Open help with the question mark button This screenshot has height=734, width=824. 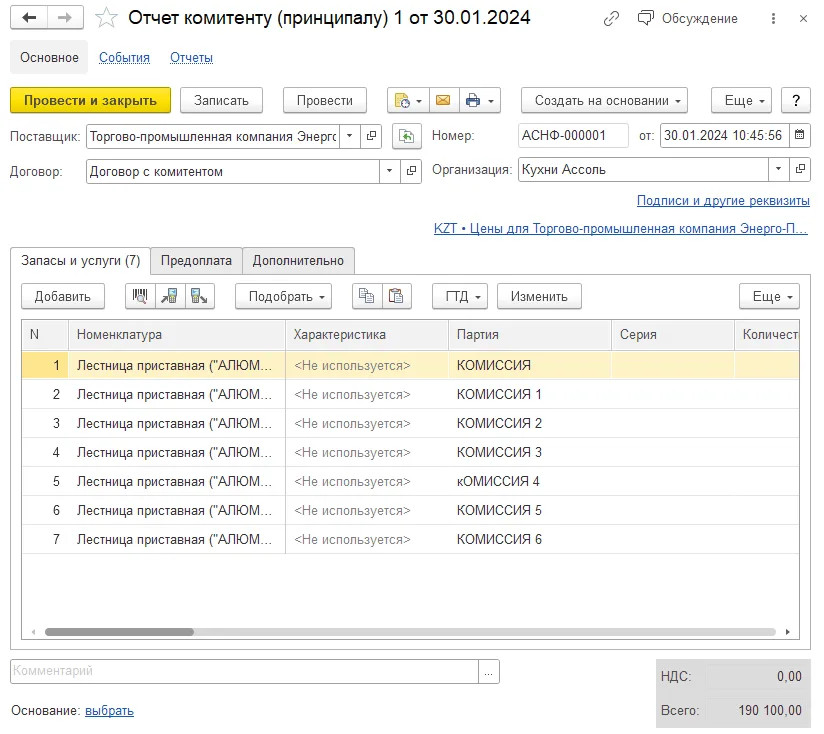(x=796, y=100)
